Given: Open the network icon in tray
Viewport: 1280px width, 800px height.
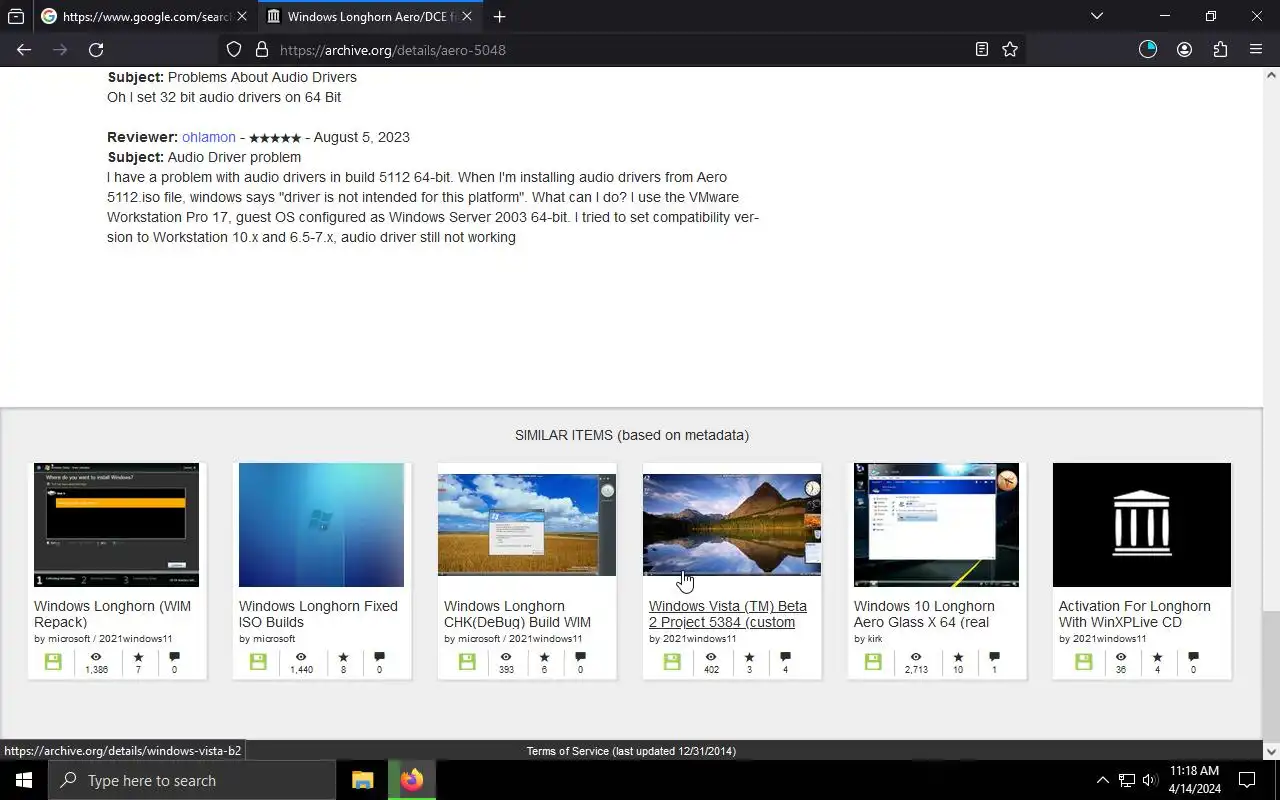Looking at the screenshot, I should [x=1127, y=780].
